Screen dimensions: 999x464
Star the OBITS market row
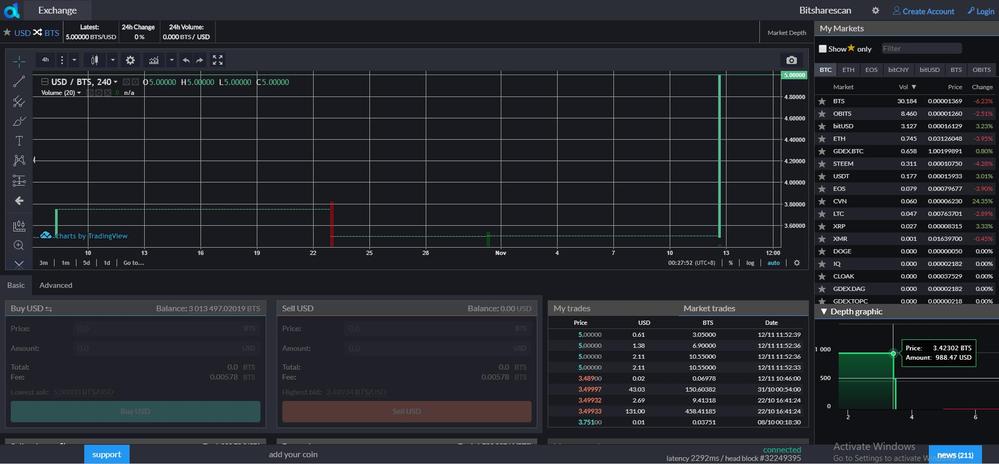tap(822, 113)
